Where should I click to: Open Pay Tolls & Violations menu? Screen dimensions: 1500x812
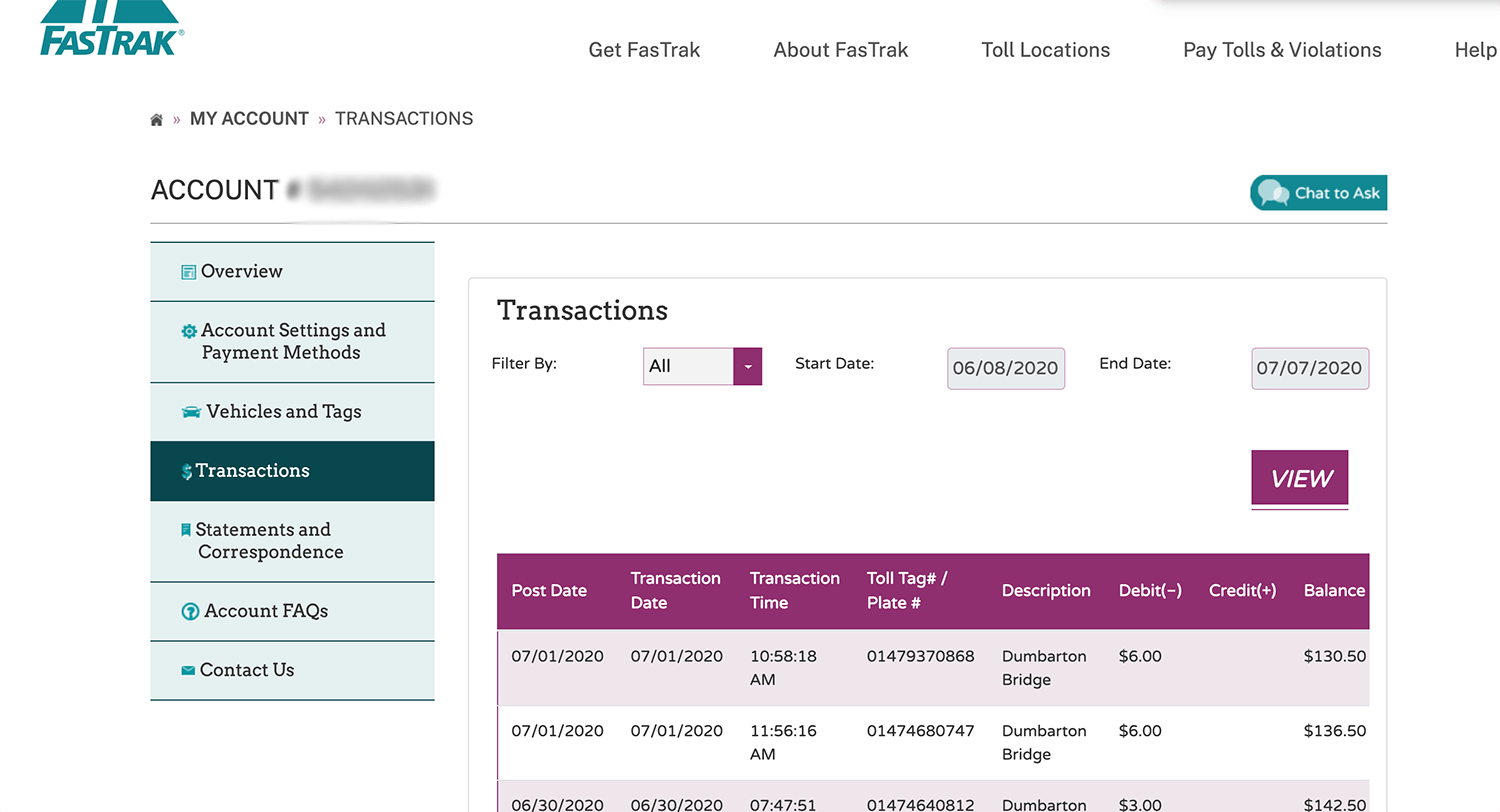tap(1282, 50)
